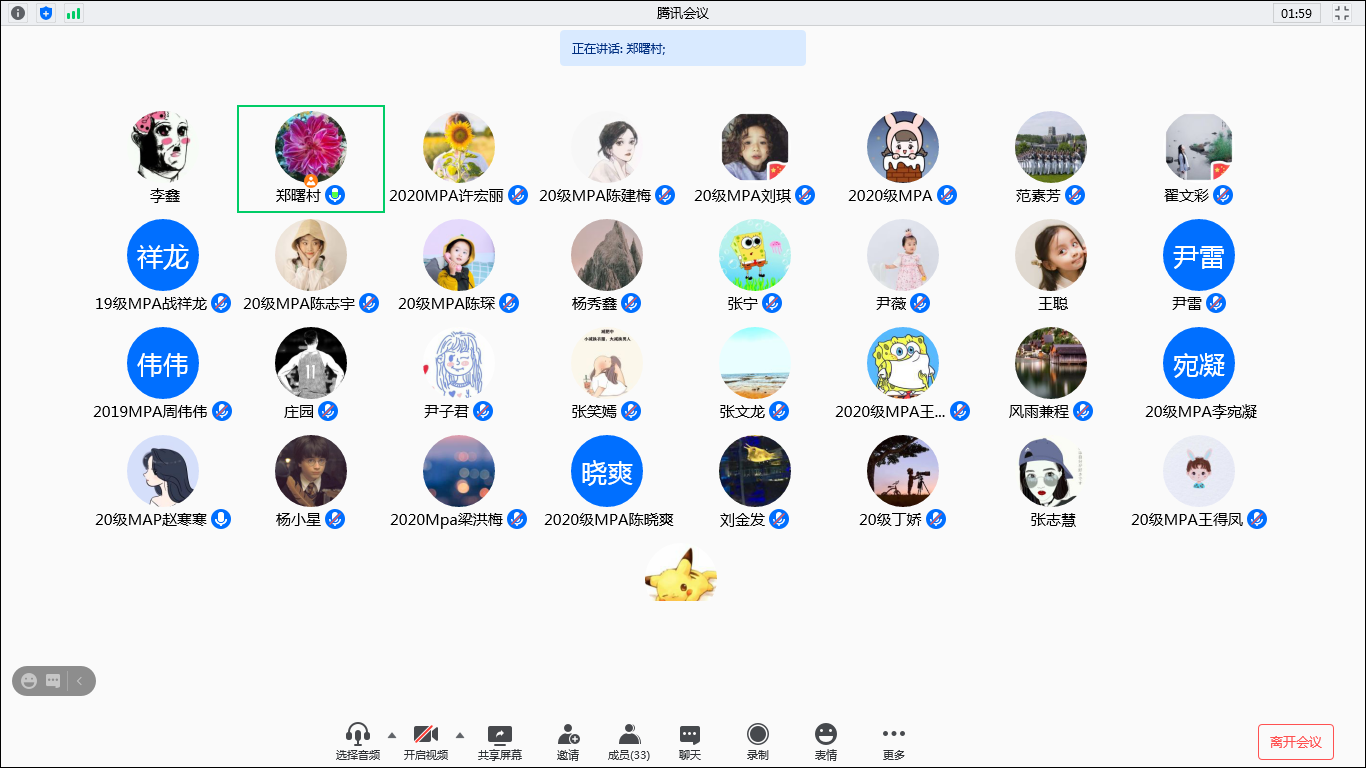The height and width of the screenshot is (768, 1366).
Task: Open the Emoji (表情) reactions
Action: [825, 736]
